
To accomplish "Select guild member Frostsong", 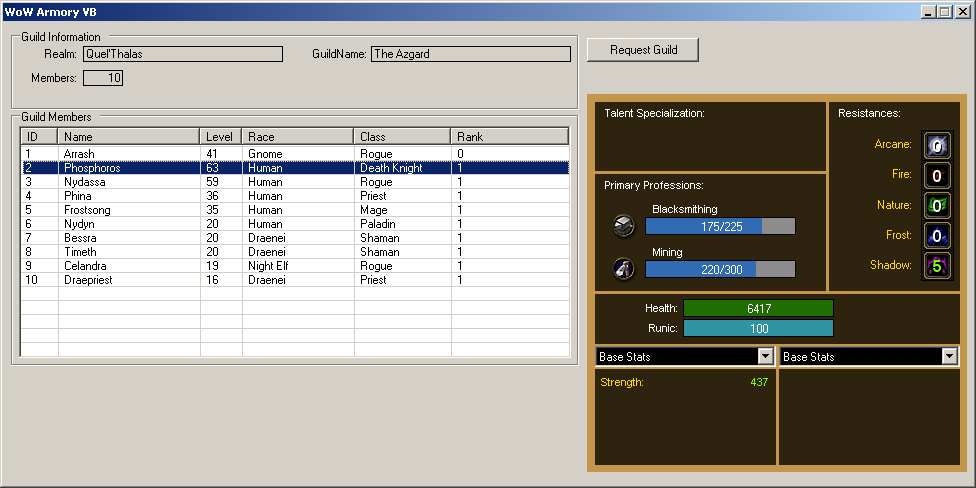I will [296, 210].
